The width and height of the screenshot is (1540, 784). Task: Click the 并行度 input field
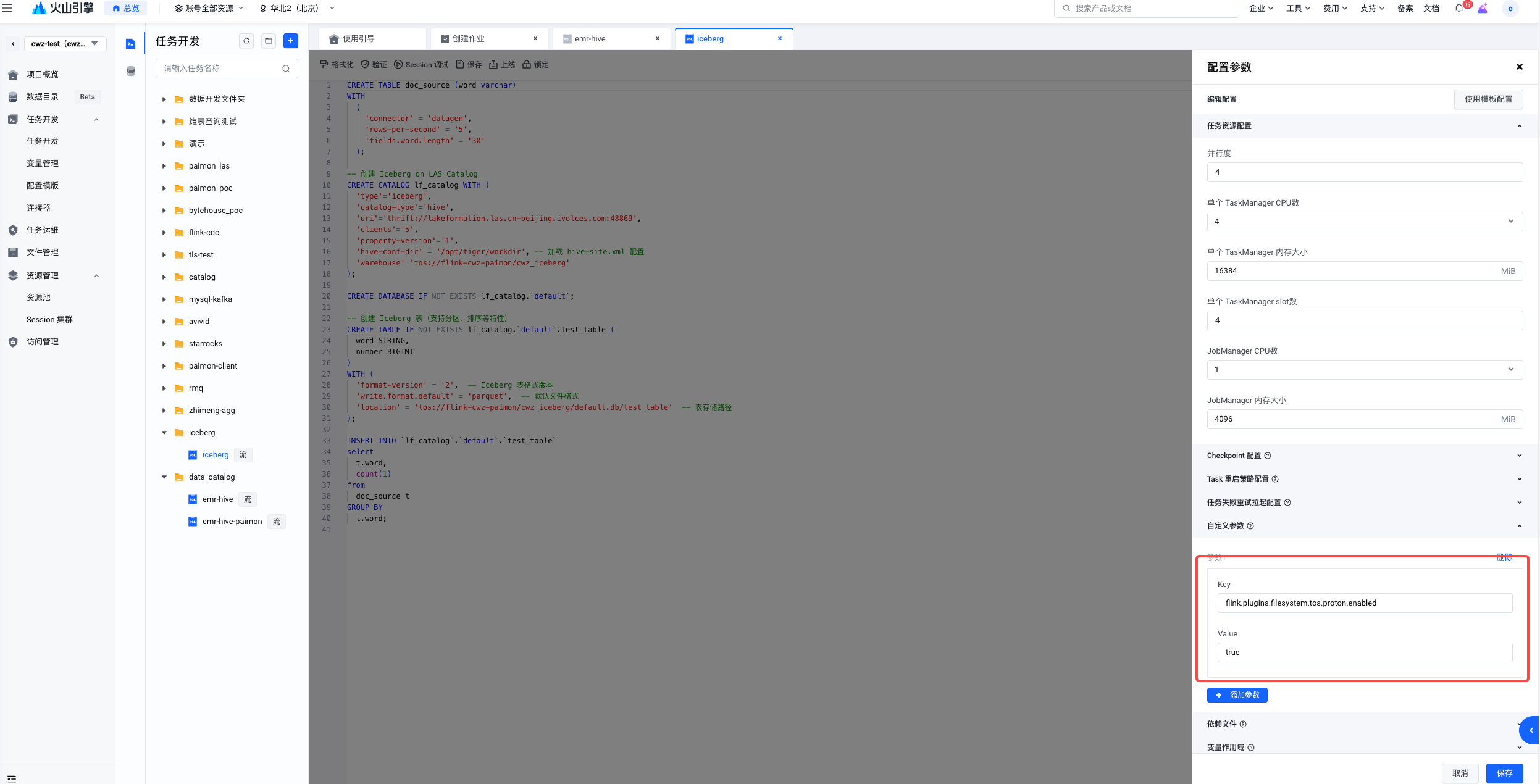tap(1364, 172)
